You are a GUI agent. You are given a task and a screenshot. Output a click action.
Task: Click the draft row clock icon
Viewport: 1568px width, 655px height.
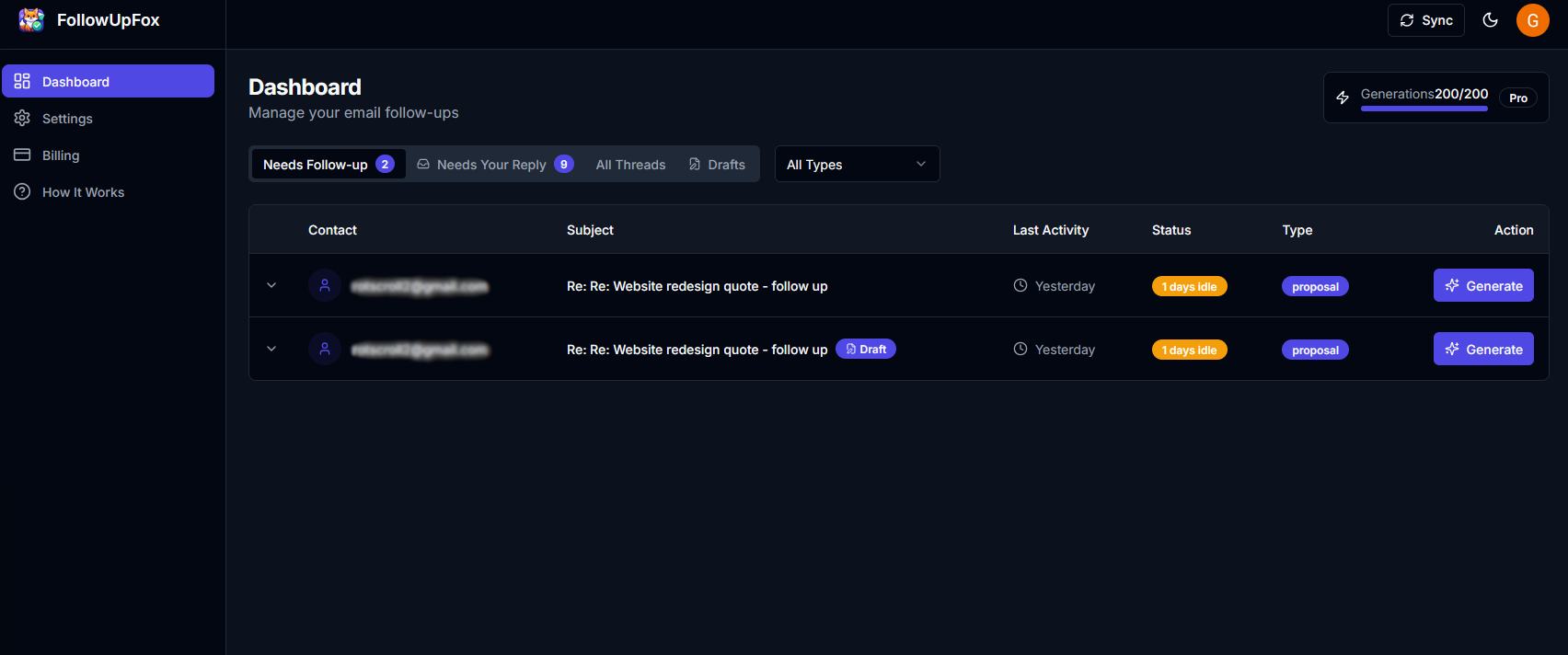pyautogui.click(x=1020, y=349)
